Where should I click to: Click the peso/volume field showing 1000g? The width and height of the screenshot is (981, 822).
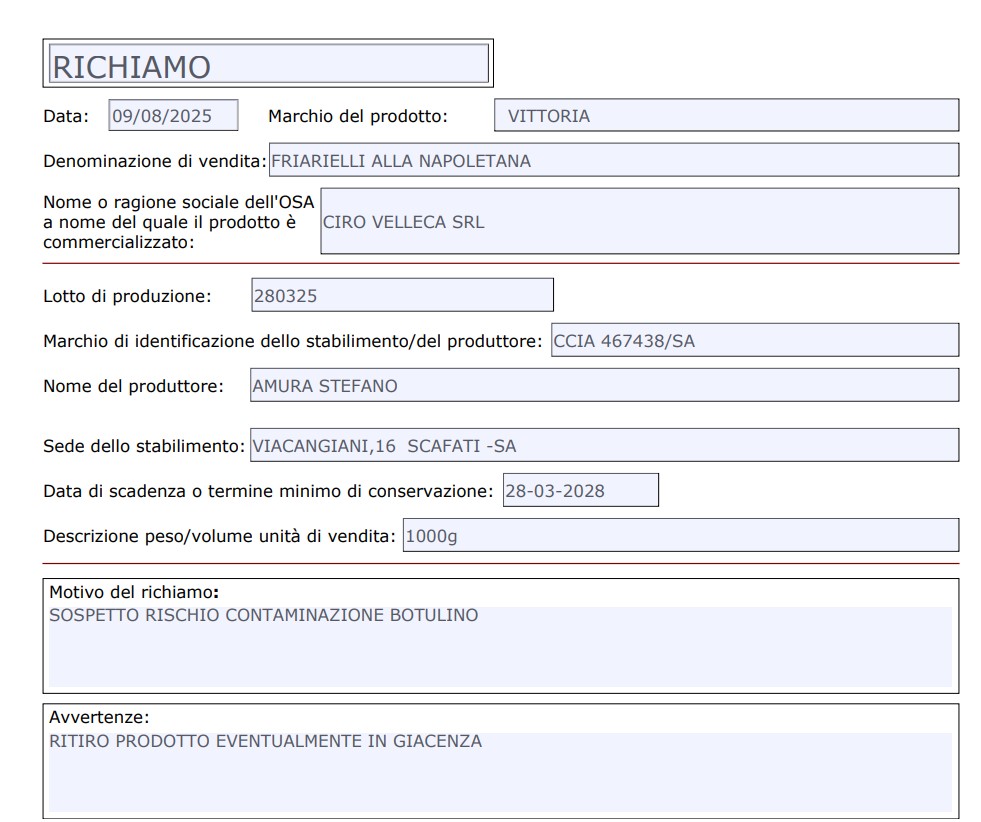tap(679, 536)
